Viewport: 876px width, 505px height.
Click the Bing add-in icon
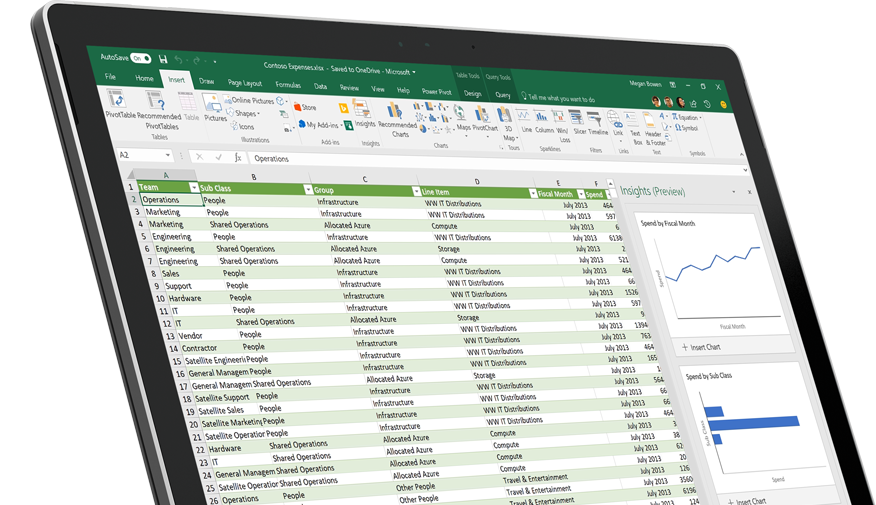[x=343, y=108]
